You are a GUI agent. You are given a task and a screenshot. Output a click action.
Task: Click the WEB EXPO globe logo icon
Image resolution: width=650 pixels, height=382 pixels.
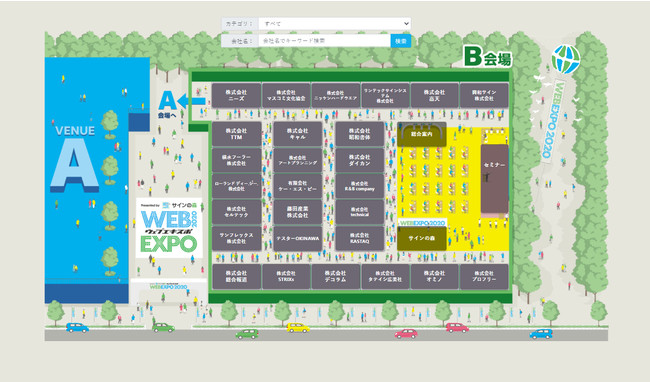click(566, 59)
